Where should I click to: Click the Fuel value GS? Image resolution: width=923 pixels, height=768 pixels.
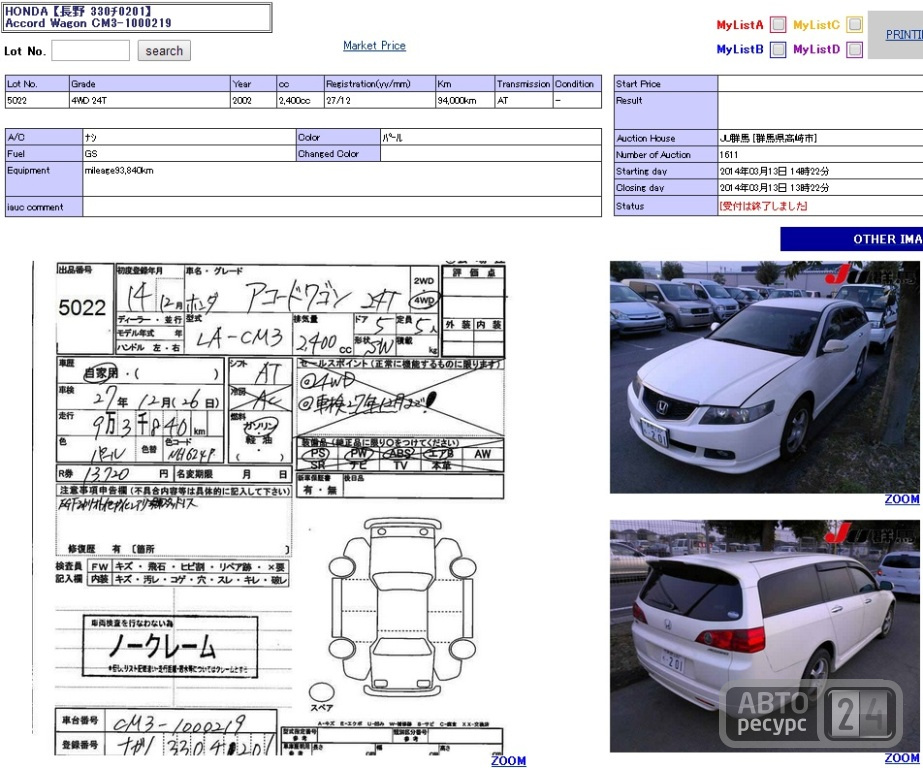(91, 154)
